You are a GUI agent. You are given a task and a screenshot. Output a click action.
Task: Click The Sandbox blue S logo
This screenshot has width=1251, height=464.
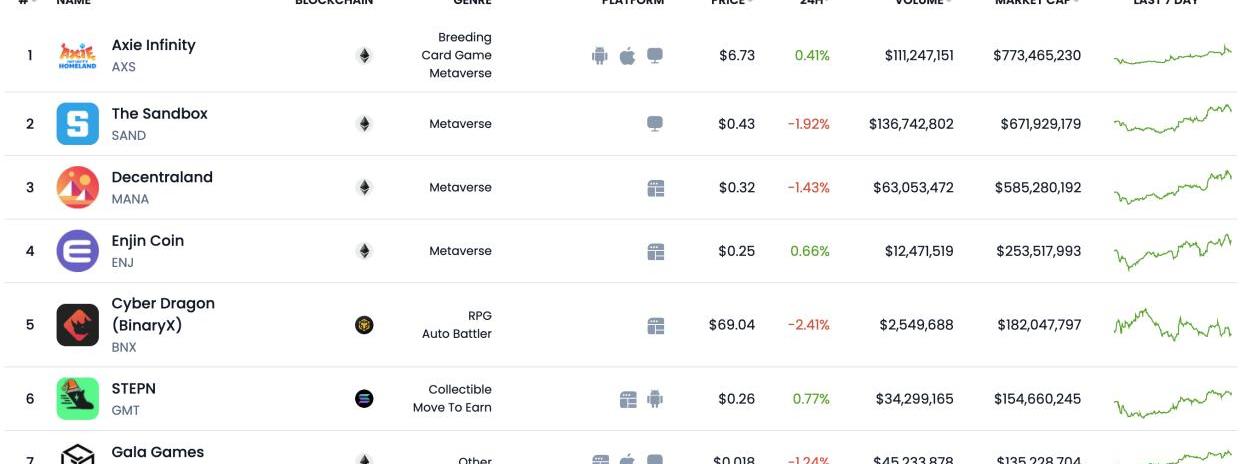point(77,124)
